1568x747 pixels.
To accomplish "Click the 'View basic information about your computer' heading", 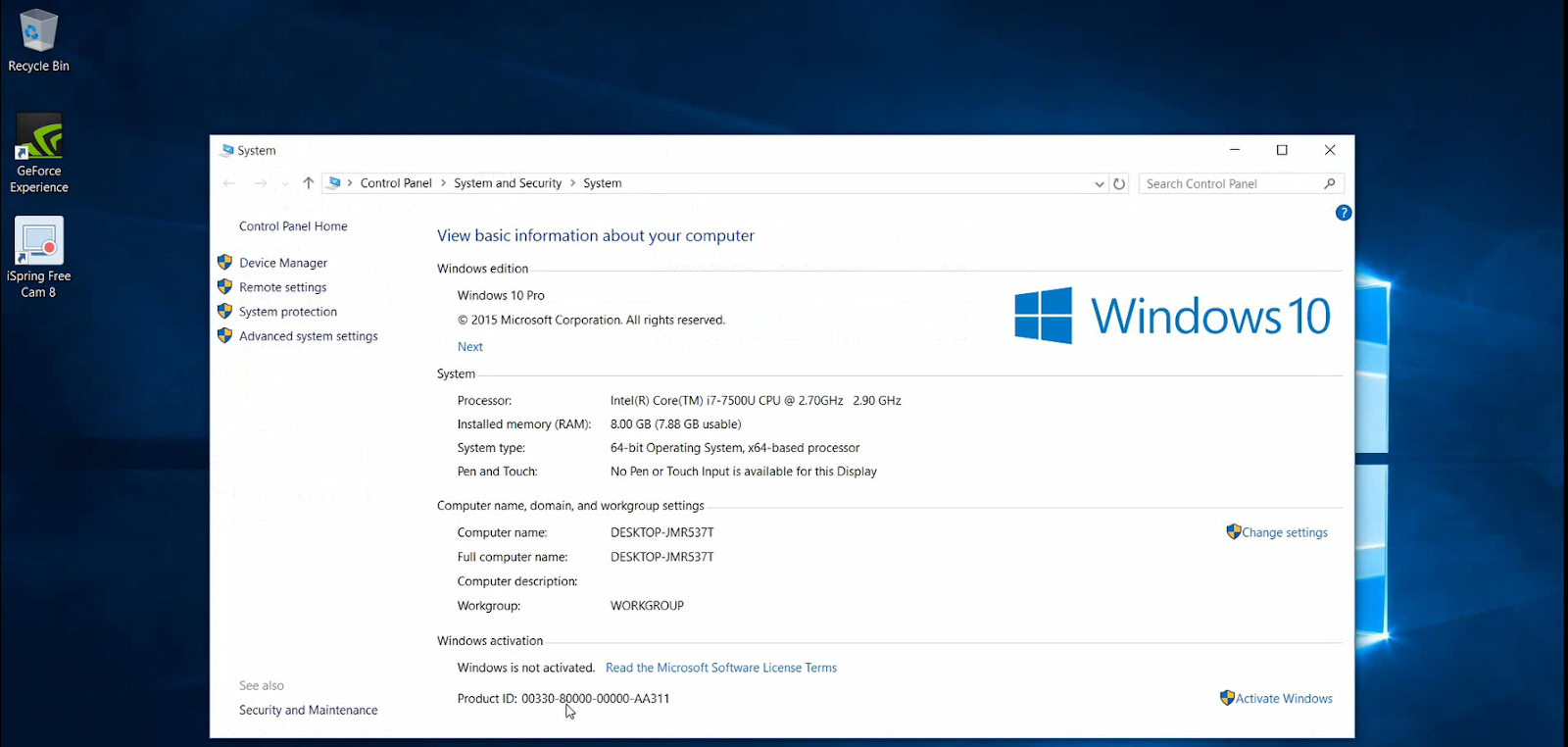I will pos(596,235).
